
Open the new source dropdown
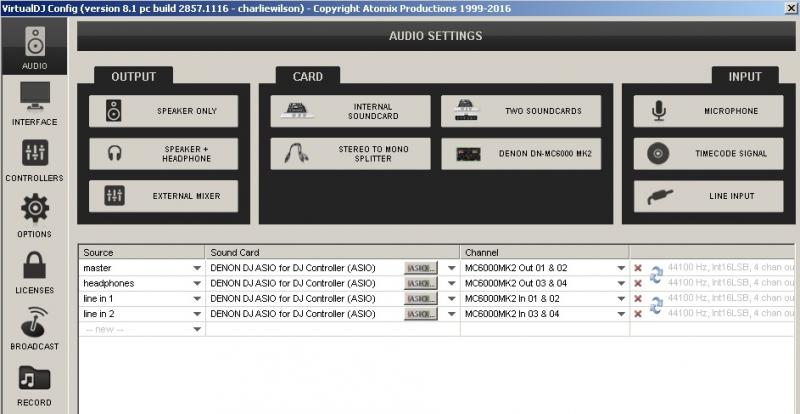[x=197, y=329]
